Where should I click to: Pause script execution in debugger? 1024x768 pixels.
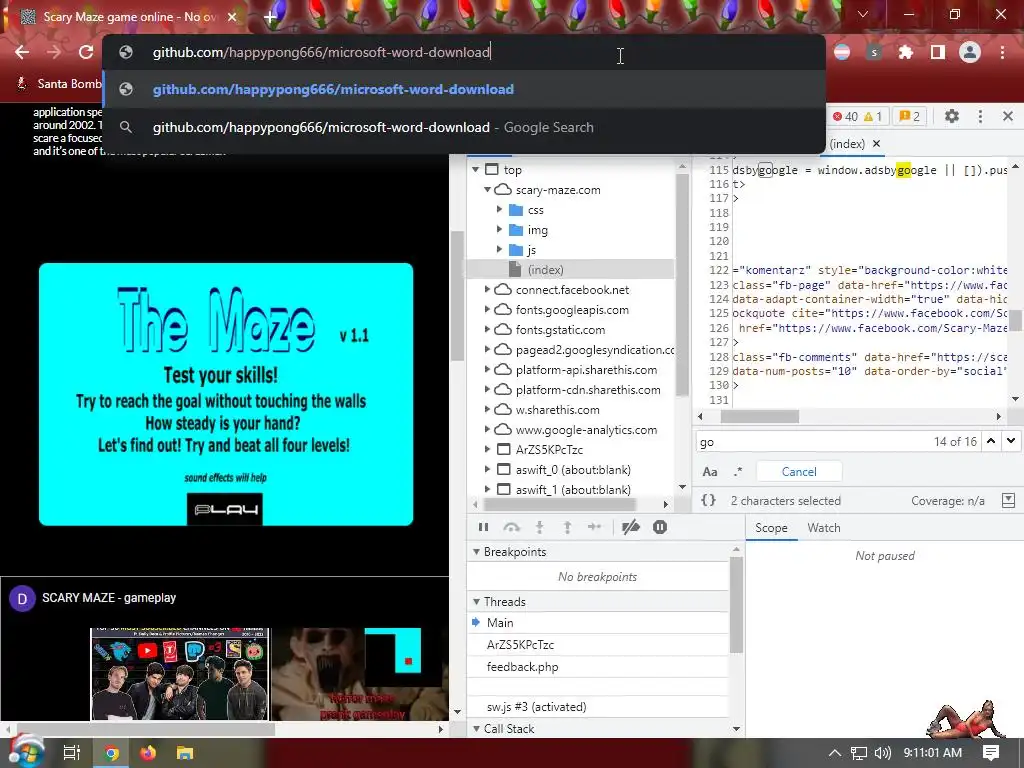(483, 528)
